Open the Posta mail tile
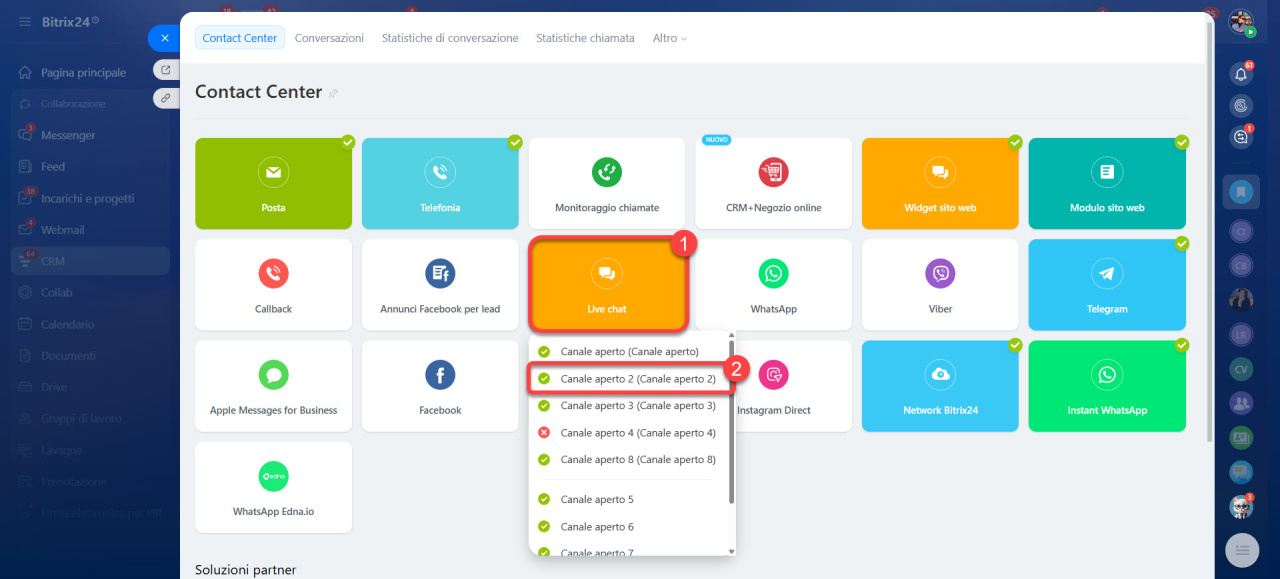Viewport: 1280px width, 579px height. (x=273, y=184)
